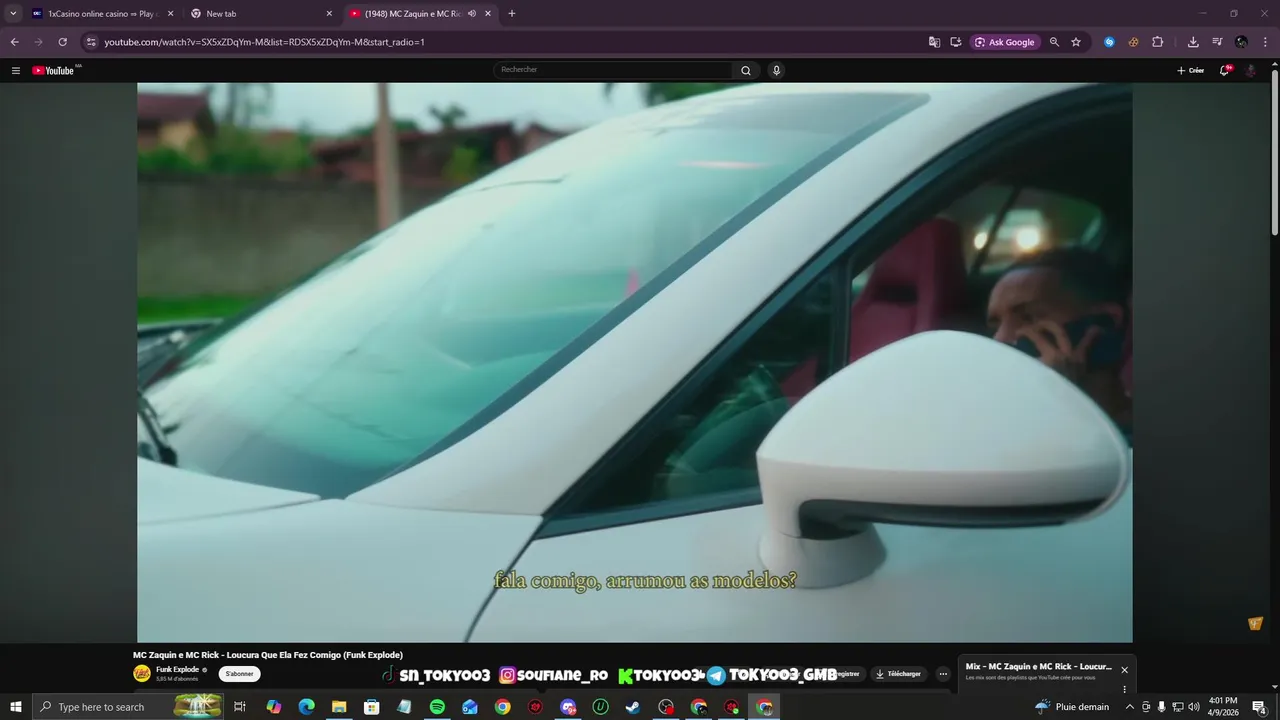Open Task View on the taskbar
The image size is (1280, 720).
click(x=240, y=707)
